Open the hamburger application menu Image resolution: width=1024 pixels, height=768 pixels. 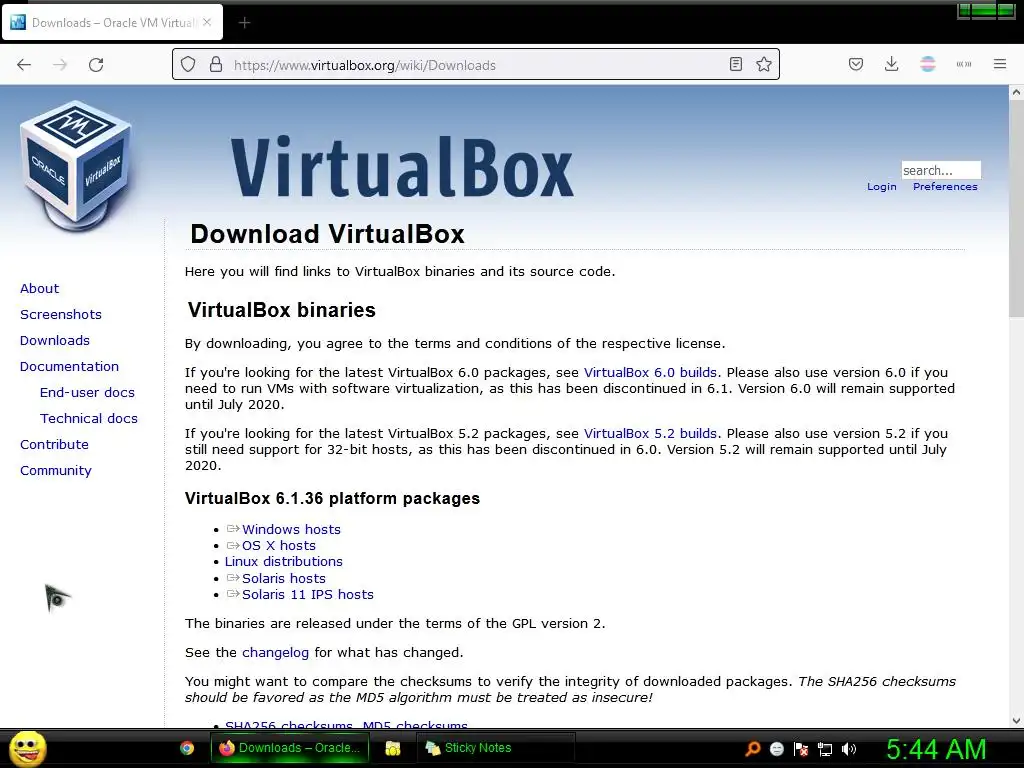[1000, 64]
